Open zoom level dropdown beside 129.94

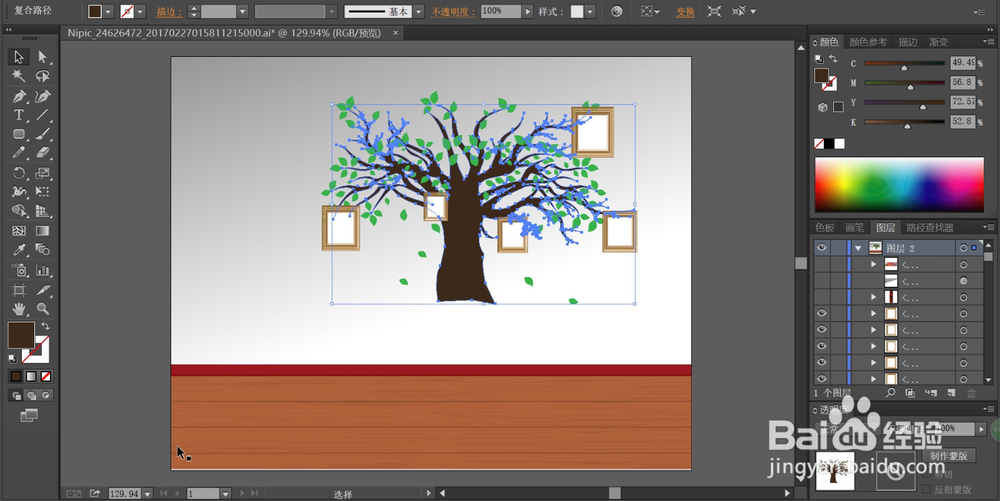tap(147, 494)
